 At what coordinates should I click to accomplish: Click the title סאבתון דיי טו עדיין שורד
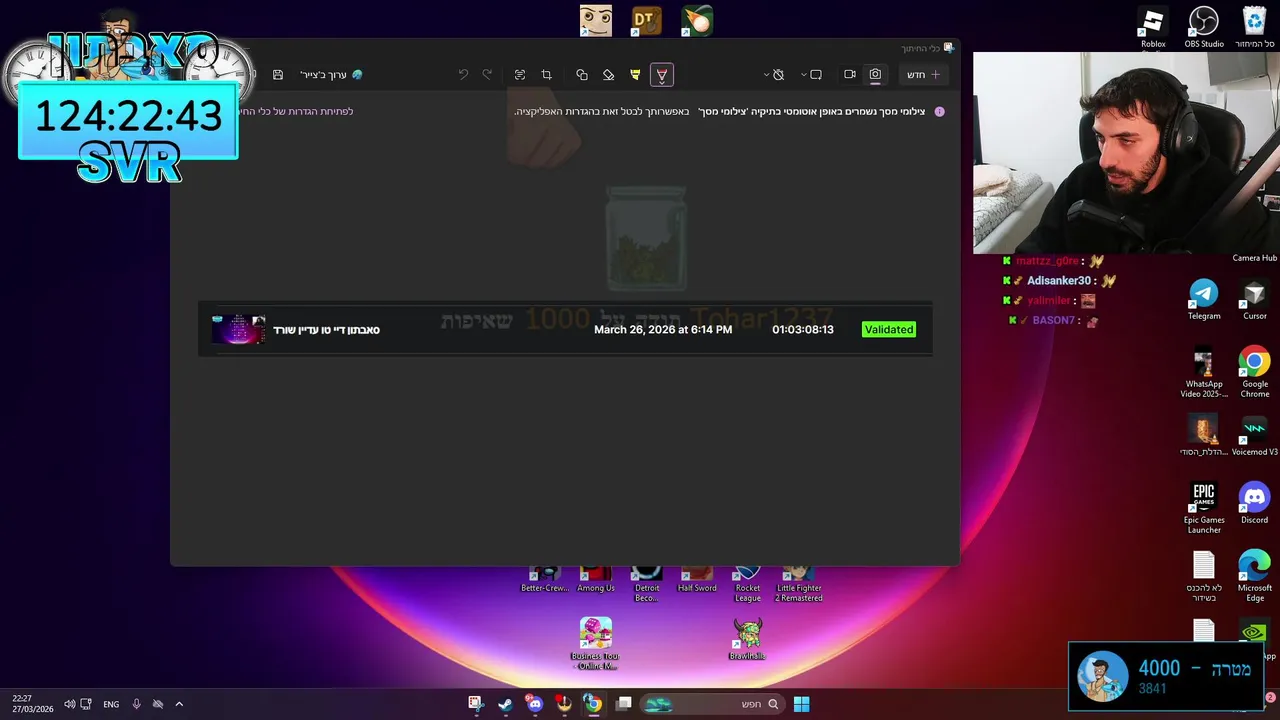tap(326, 329)
